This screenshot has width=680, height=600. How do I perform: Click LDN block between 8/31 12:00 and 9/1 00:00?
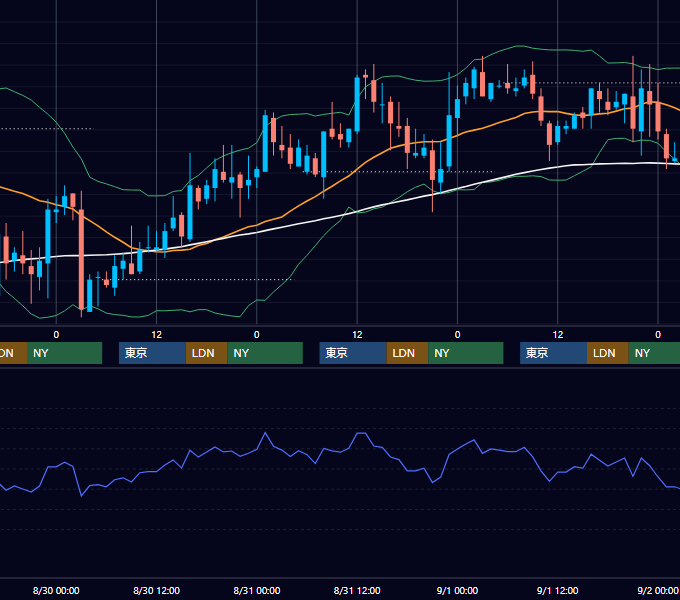(407, 353)
